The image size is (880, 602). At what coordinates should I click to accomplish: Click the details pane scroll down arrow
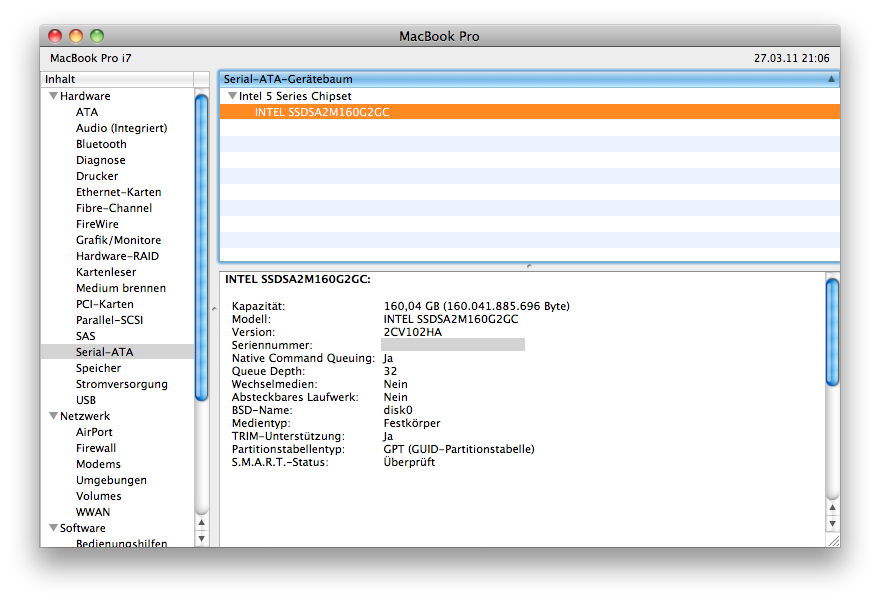[833, 523]
